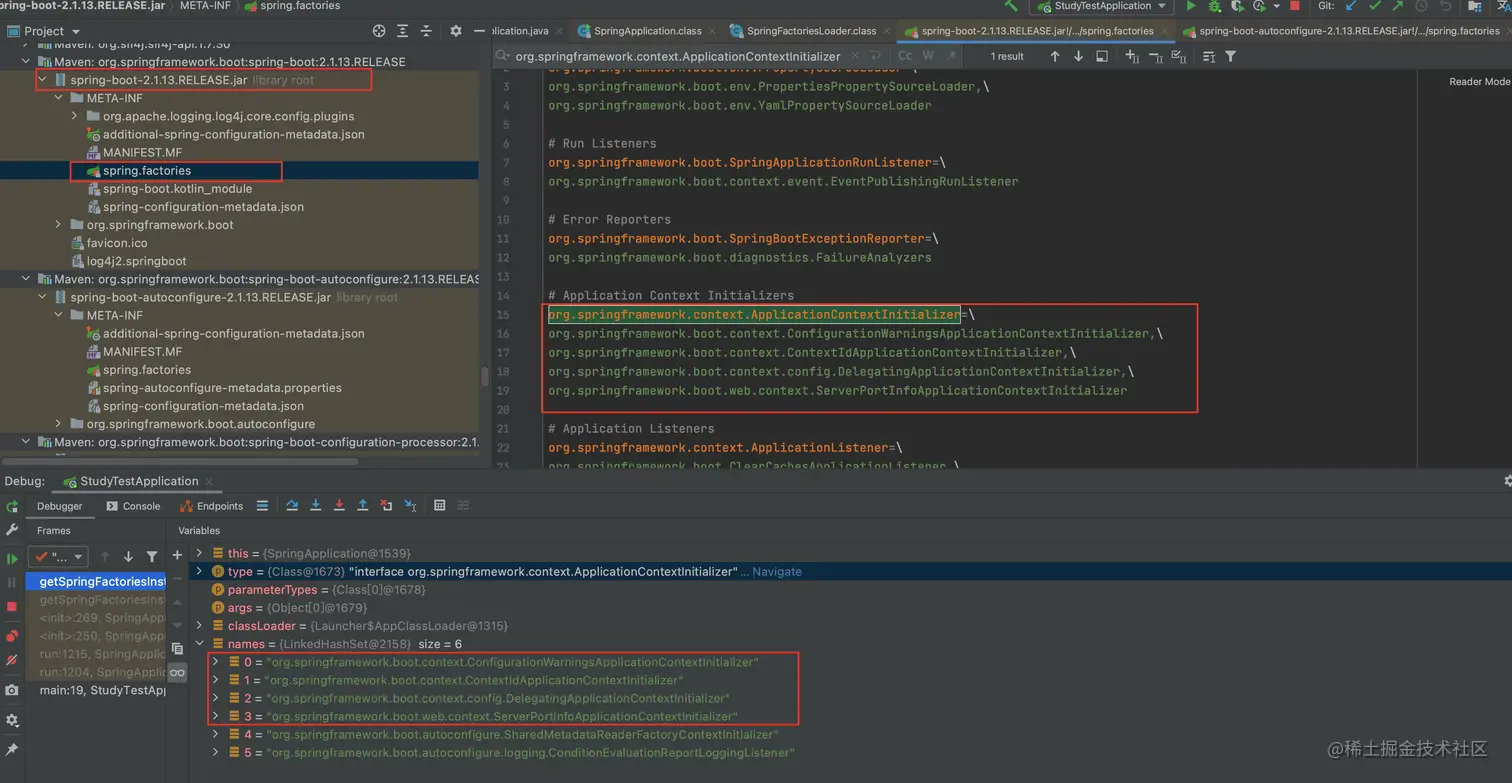Open the StudyTestApplication run configuration dropdown
The image size is (1512, 783).
coord(1102,6)
